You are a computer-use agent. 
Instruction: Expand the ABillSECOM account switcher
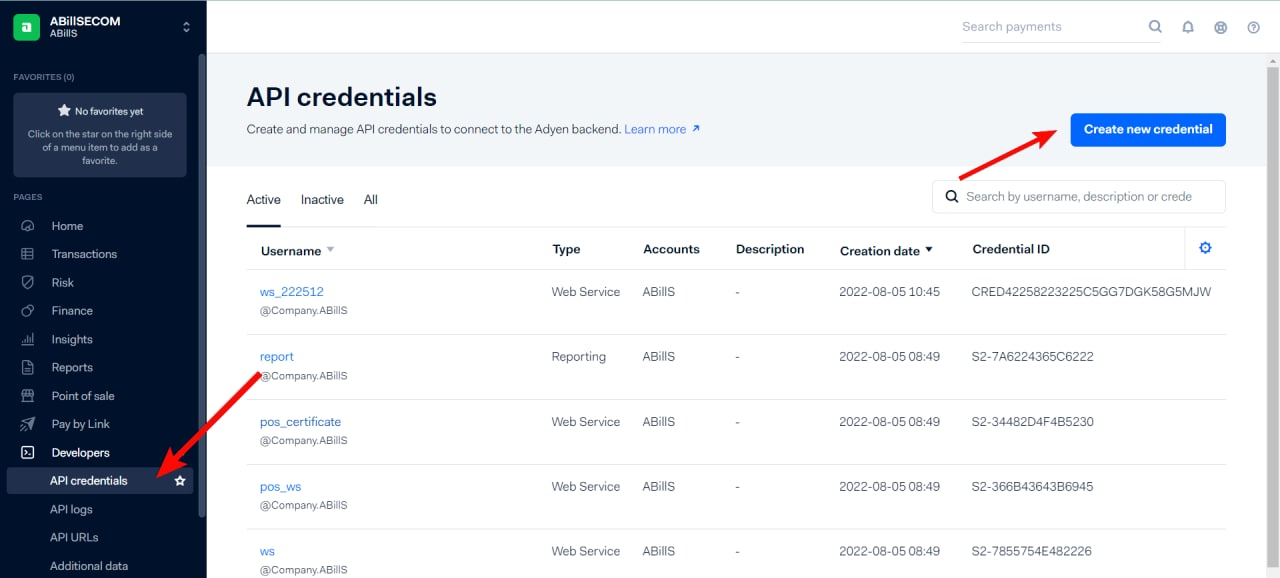pyautogui.click(x=186, y=27)
